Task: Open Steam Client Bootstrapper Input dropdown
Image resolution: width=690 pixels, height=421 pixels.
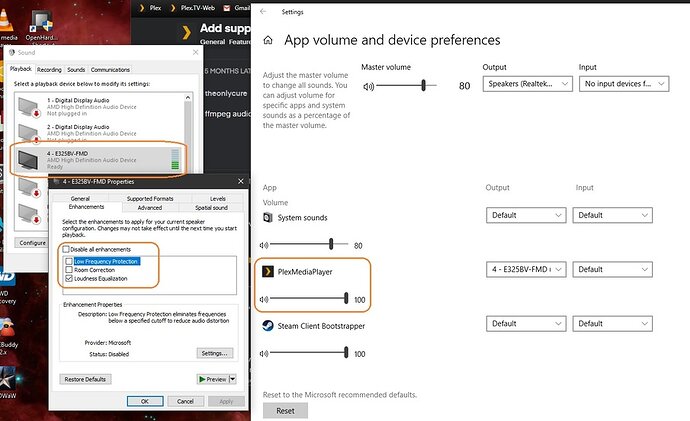Action: click(612, 323)
